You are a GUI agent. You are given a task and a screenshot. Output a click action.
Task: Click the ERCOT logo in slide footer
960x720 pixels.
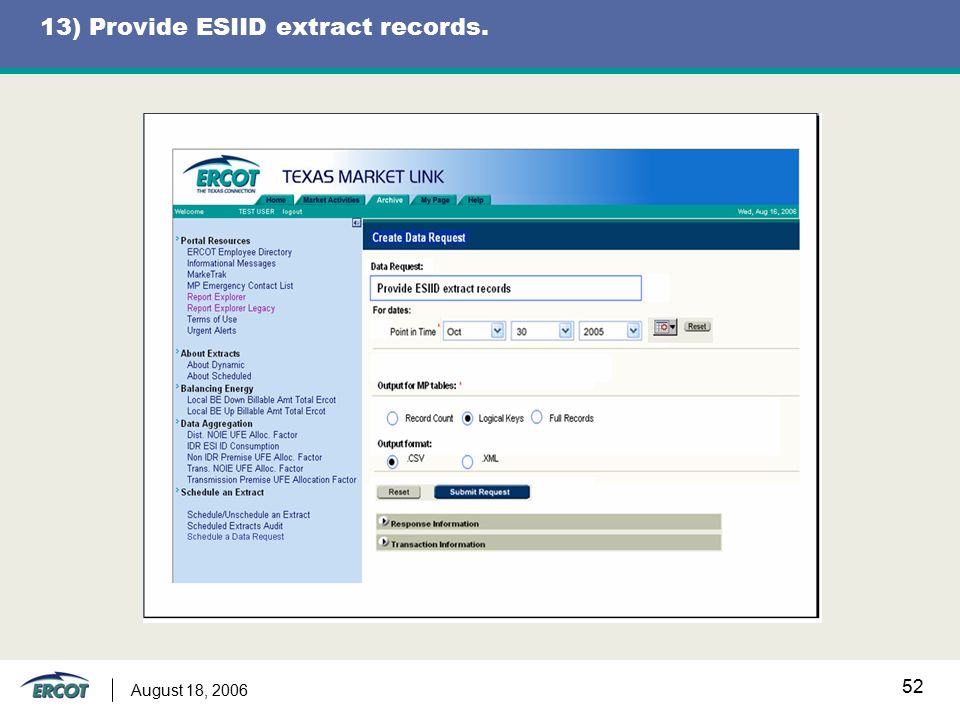coord(55,687)
